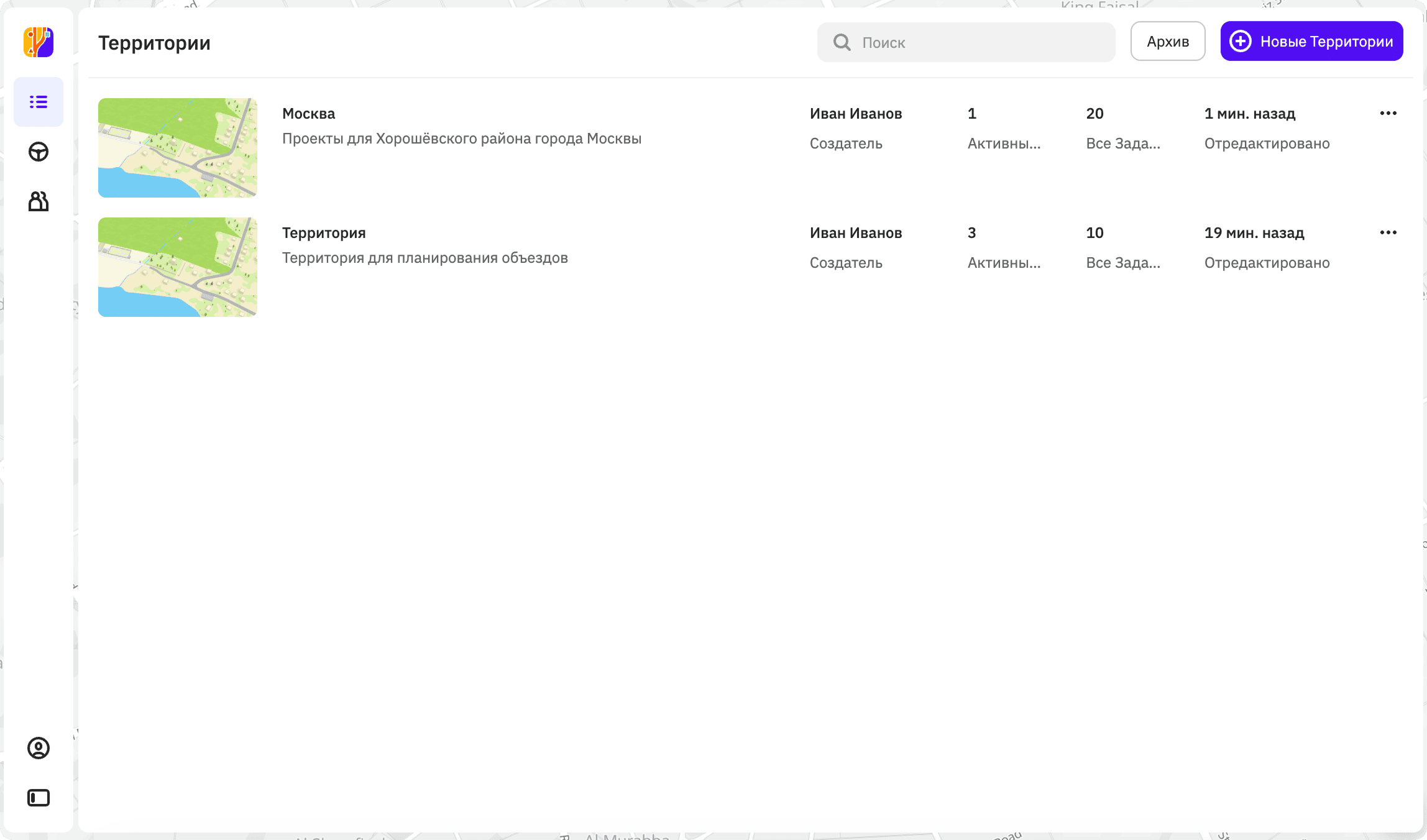This screenshot has height=840, width=1427.
Task: Click '1 мин. назад' timestamp
Action: click(1250, 114)
